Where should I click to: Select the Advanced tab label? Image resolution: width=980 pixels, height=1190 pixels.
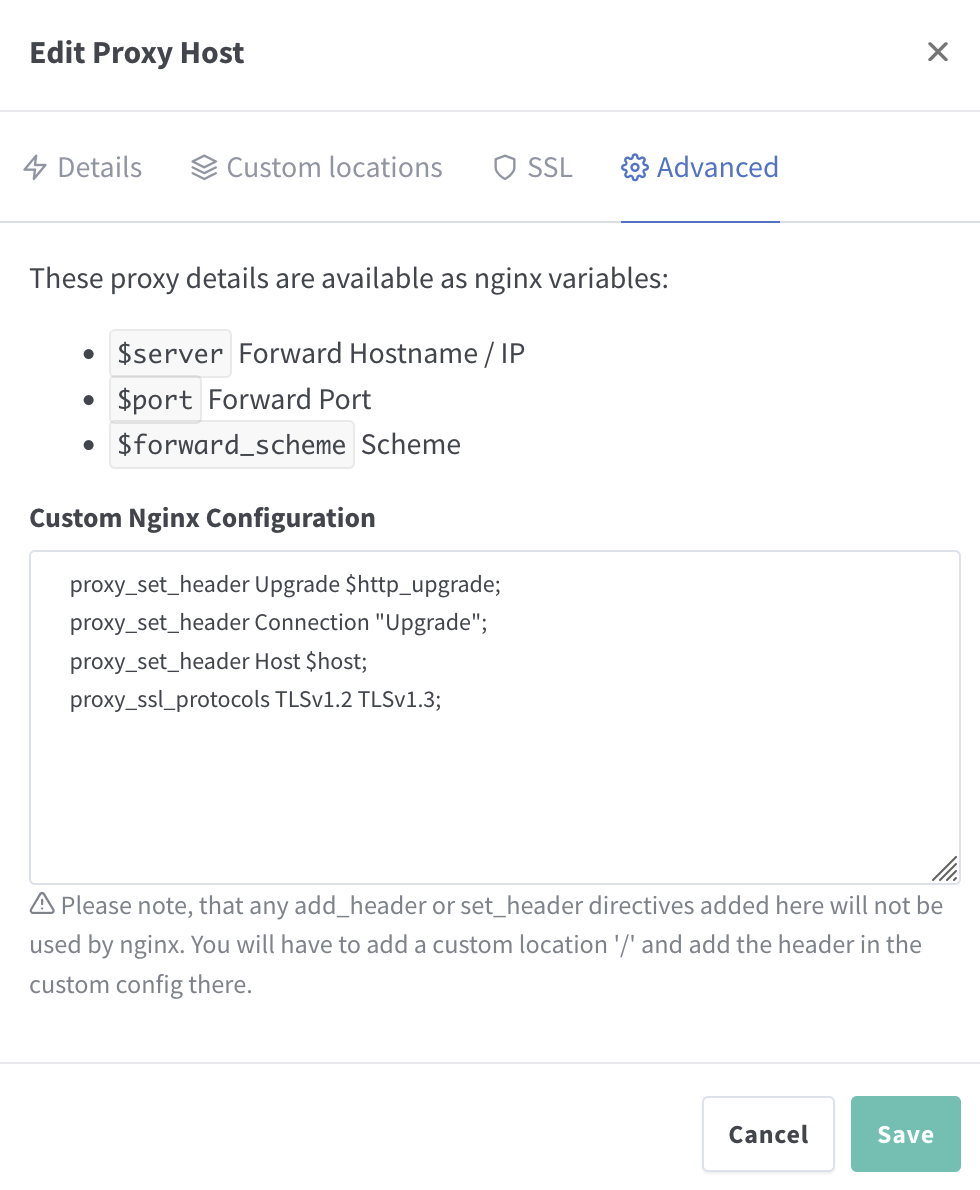tap(717, 167)
